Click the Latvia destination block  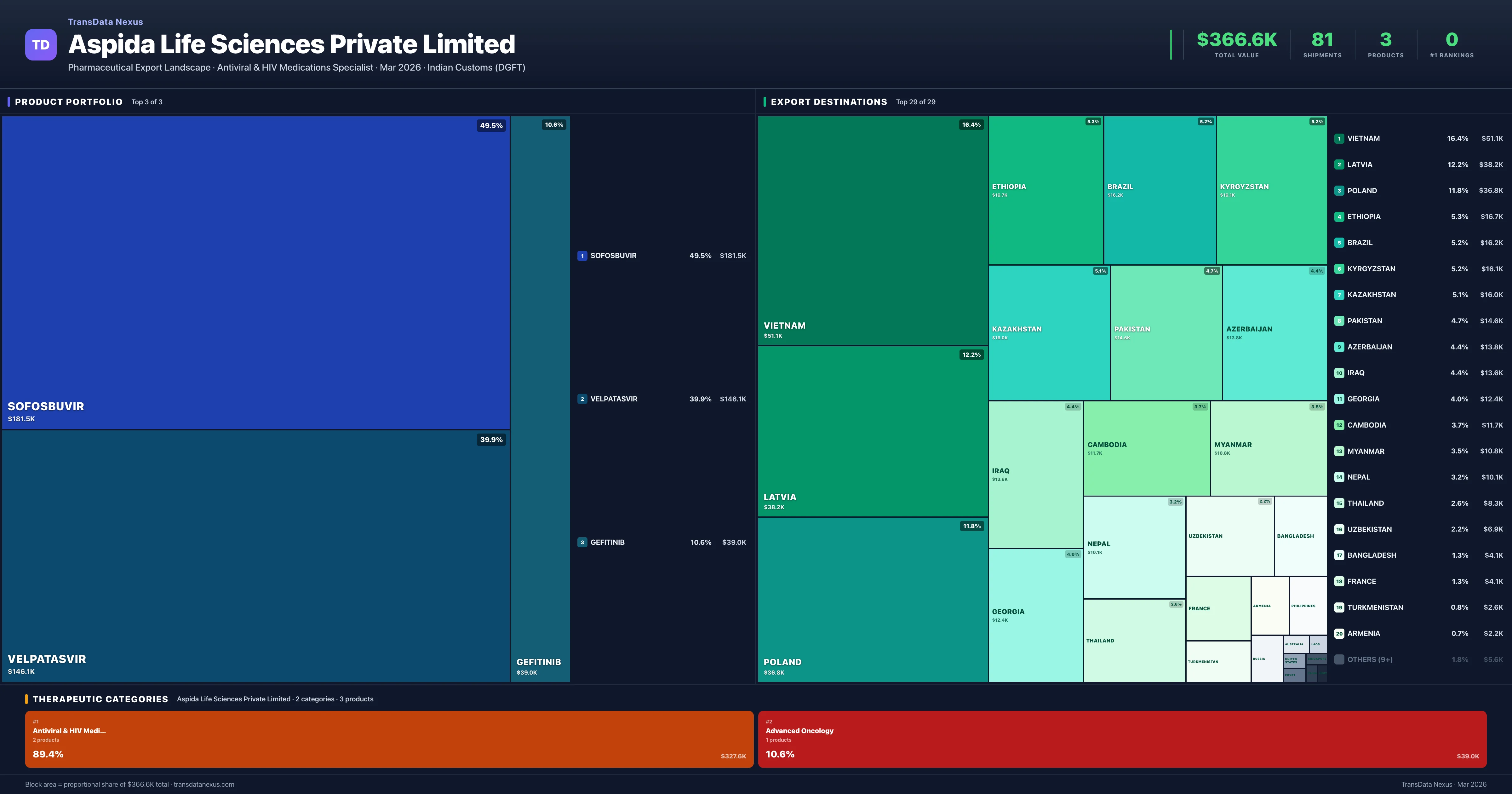[872, 431]
